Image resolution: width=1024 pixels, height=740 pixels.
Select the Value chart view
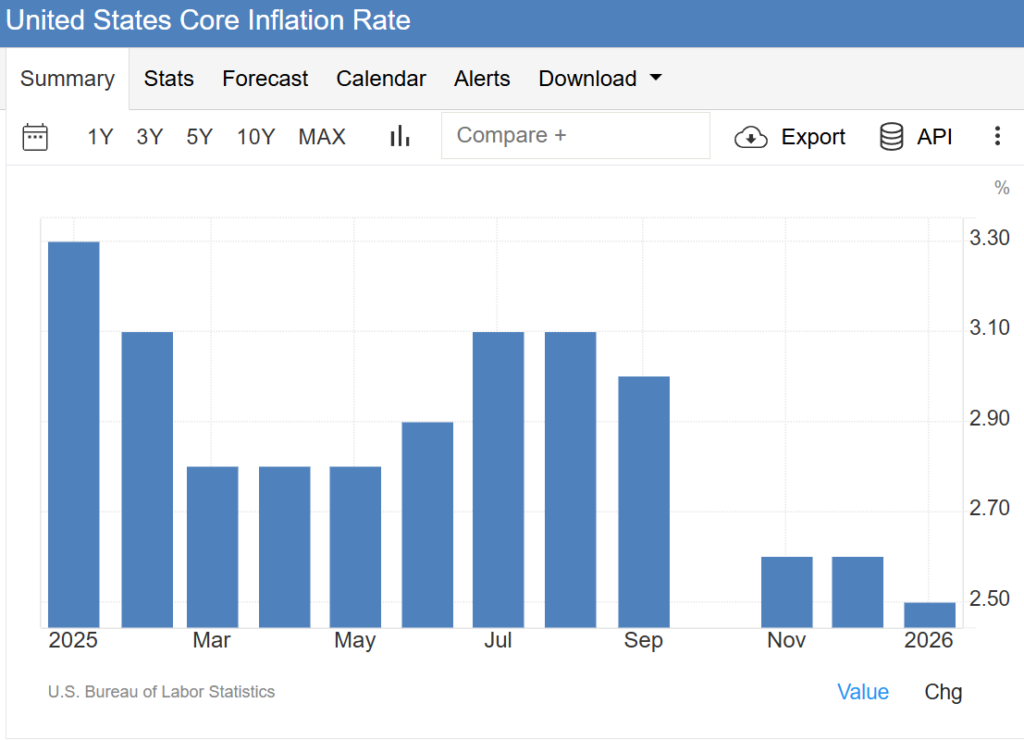point(863,692)
